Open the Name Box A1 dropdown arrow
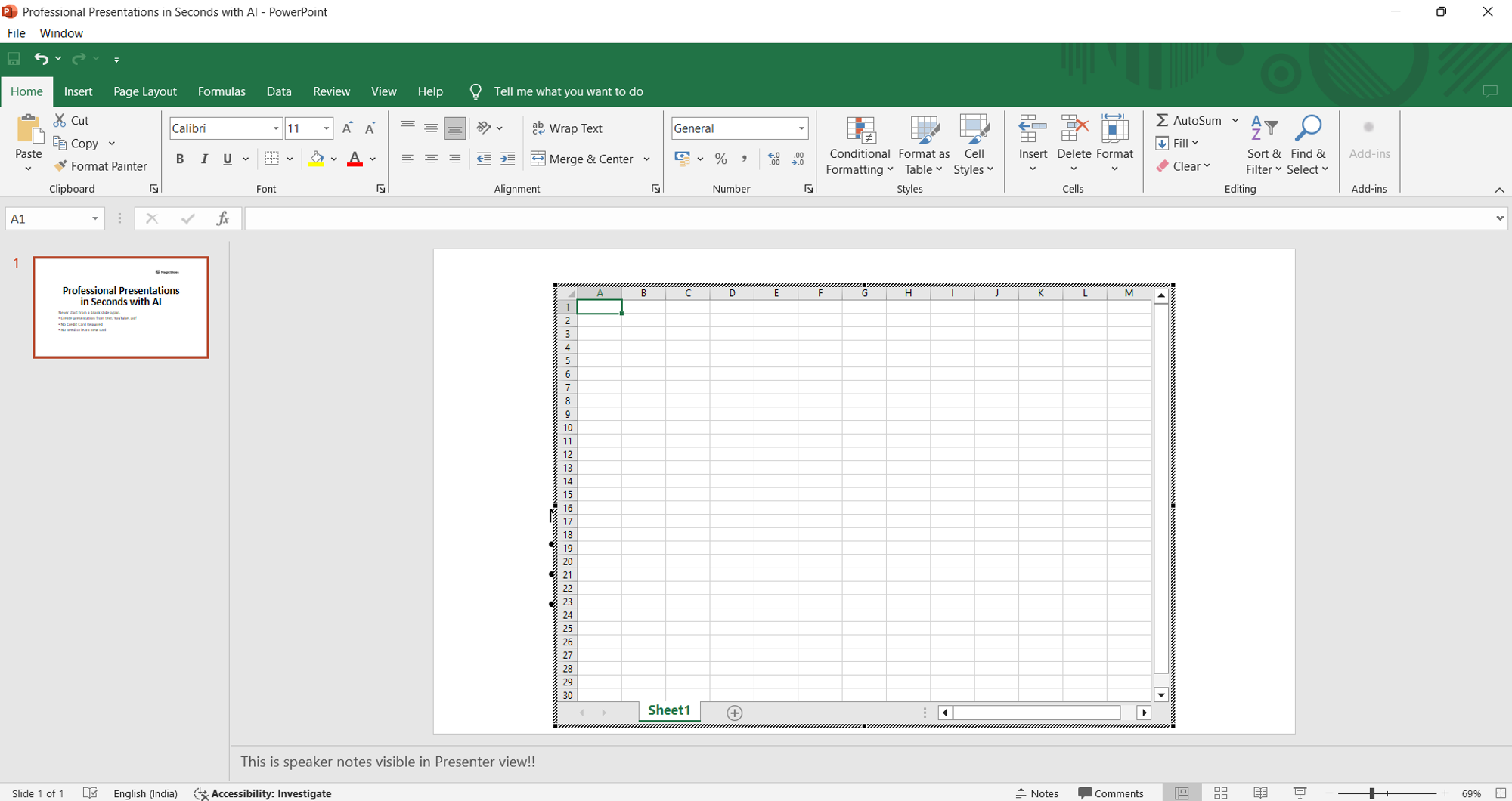The image size is (1512, 801). coord(95,218)
